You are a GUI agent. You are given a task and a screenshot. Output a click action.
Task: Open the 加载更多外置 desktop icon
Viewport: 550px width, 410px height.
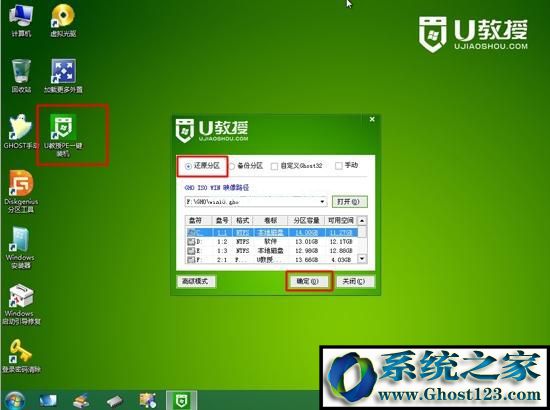(x=63, y=75)
